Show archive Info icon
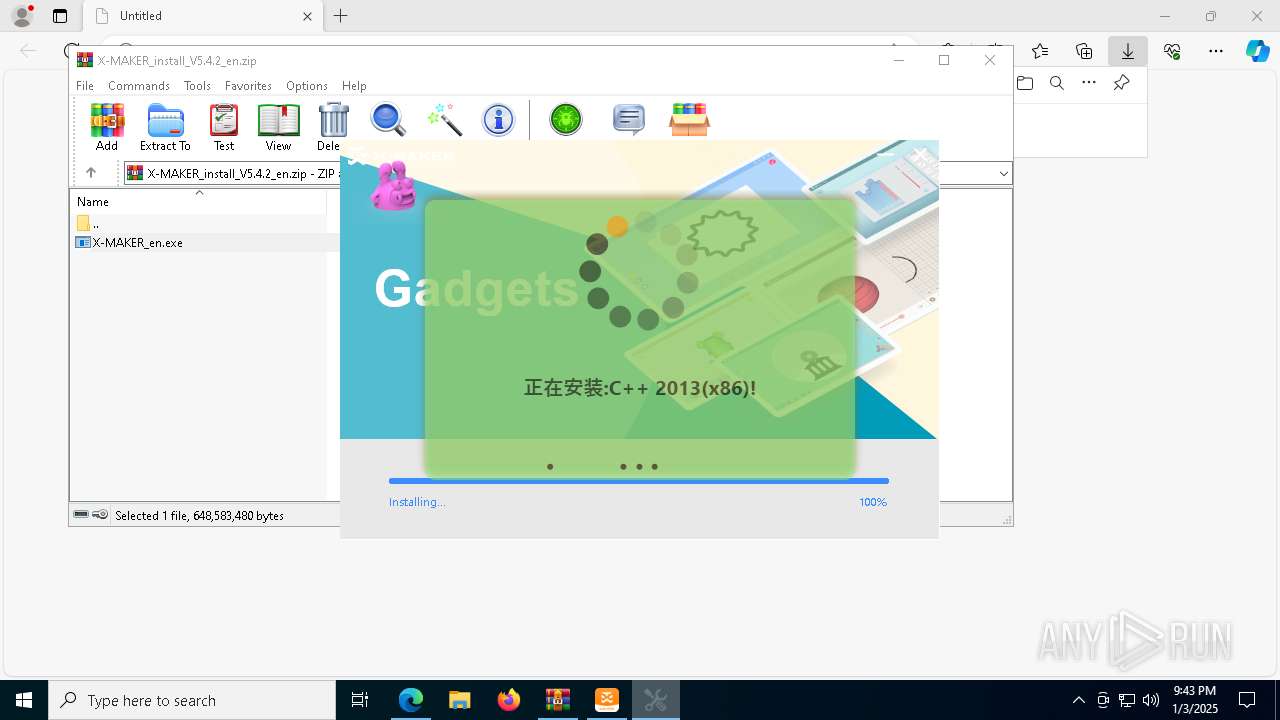Viewport: 1280px width, 720px height. 498,120
